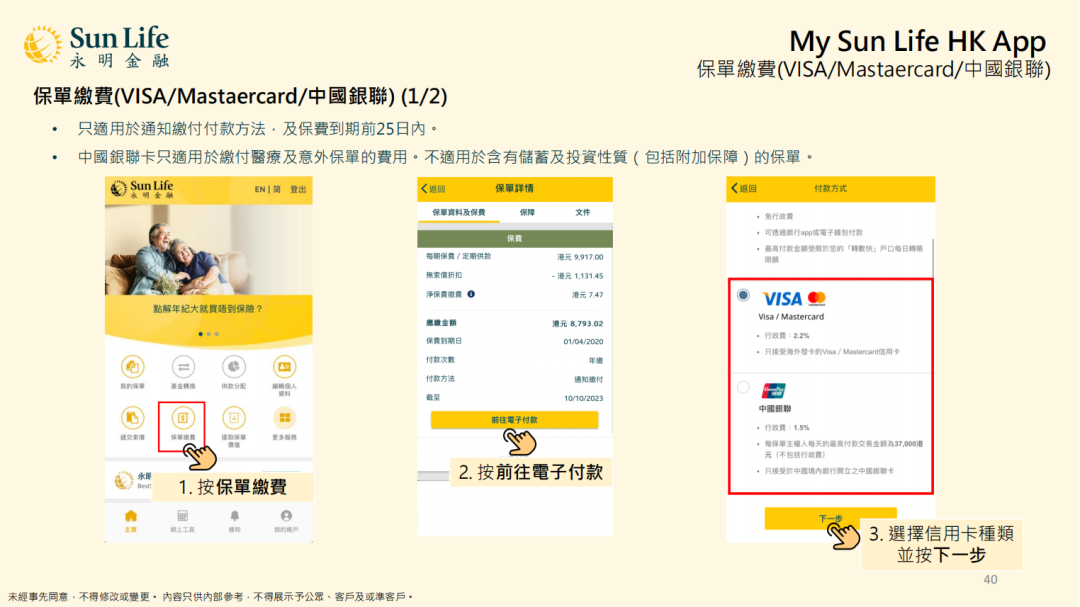
Task: Switch to the 文件 tab
Action: [583, 212]
